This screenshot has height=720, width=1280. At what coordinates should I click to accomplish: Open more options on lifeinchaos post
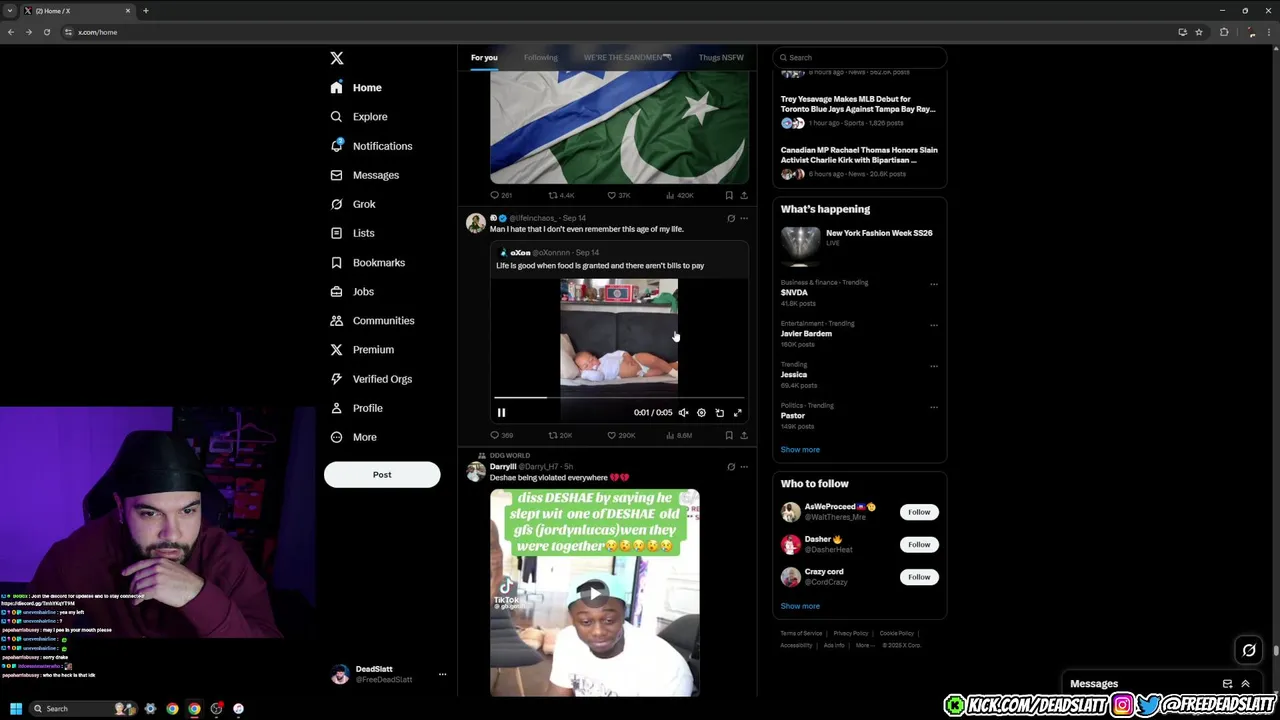[x=744, y=218]
